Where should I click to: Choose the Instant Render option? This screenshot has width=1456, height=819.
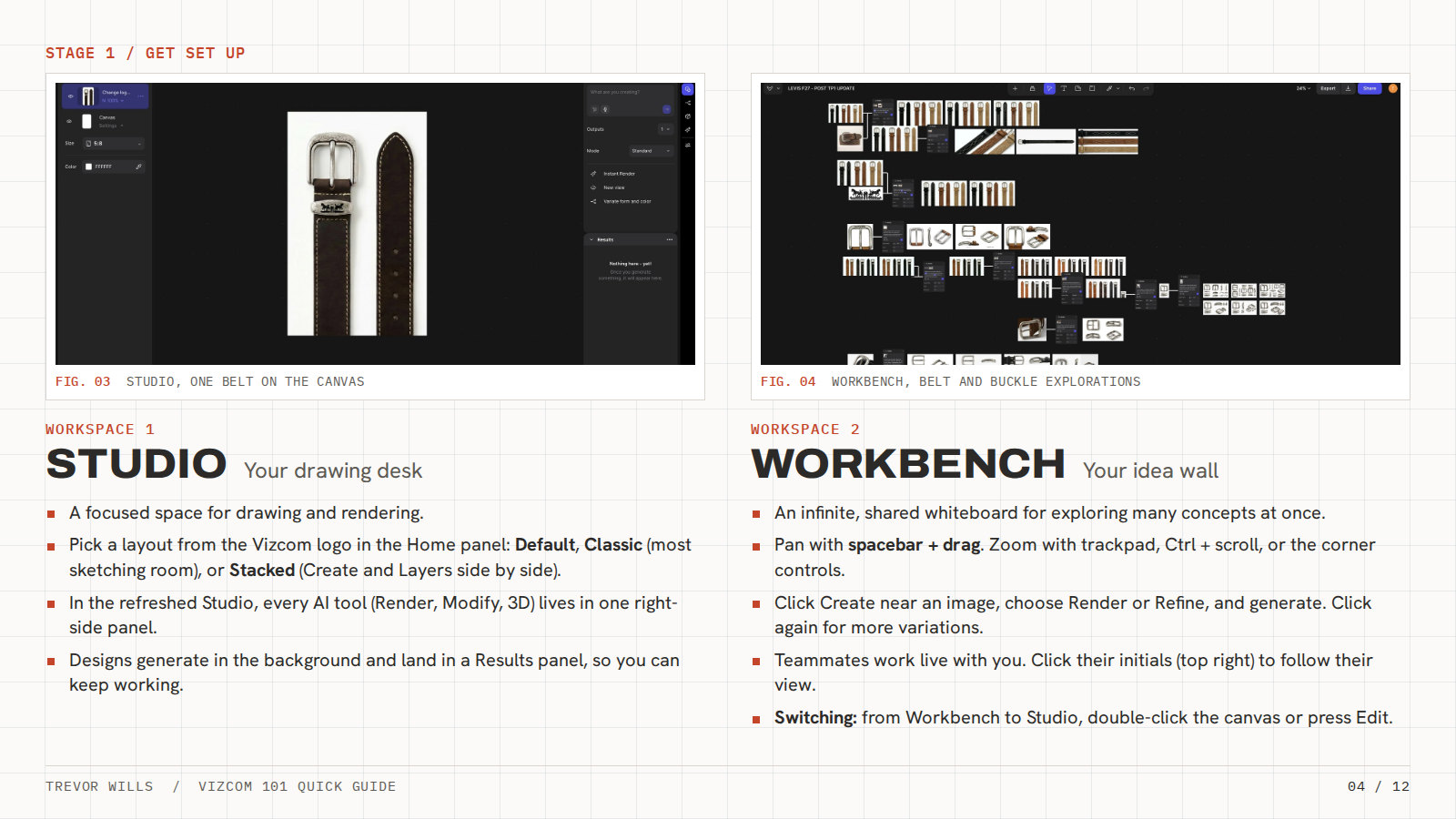[612, 174]
